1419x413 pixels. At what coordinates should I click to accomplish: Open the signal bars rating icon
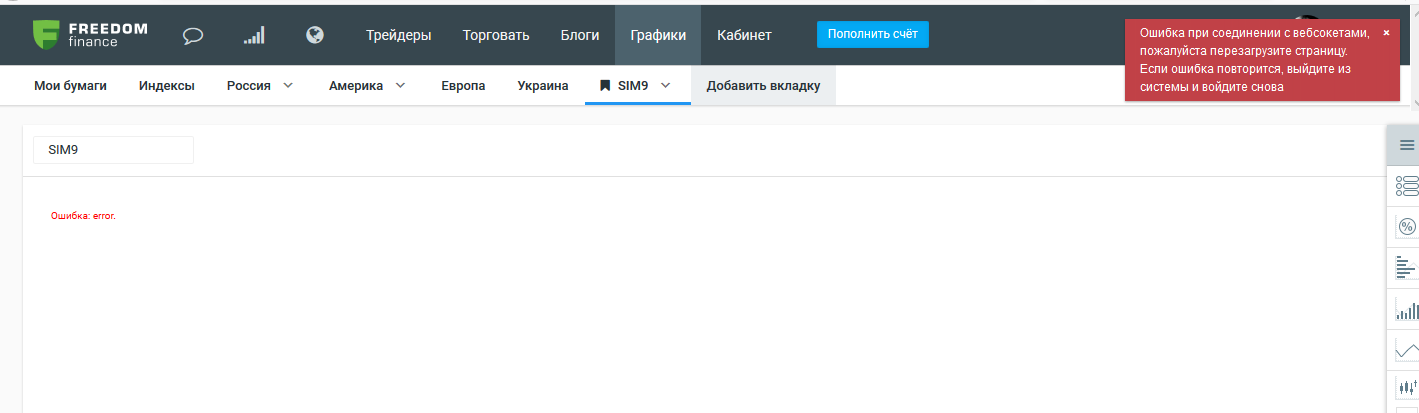click(254, 36)
